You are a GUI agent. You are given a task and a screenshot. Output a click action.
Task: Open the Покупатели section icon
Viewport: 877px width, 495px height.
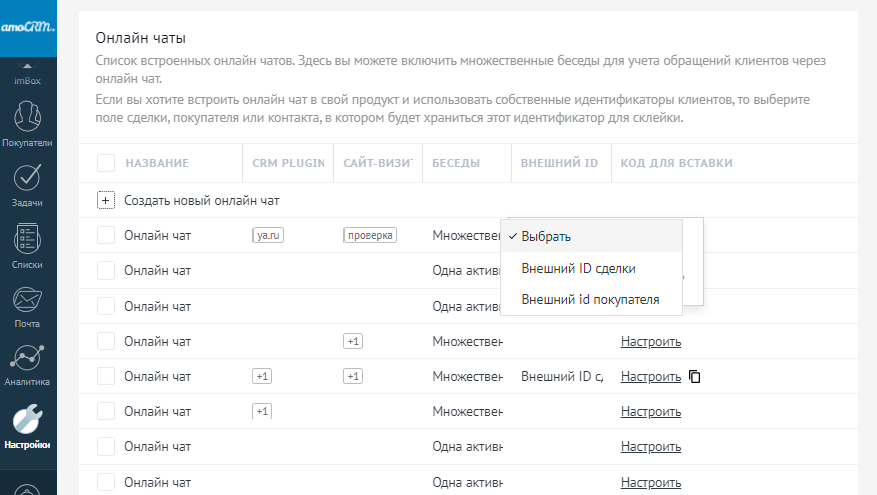(x=28, y=116)
